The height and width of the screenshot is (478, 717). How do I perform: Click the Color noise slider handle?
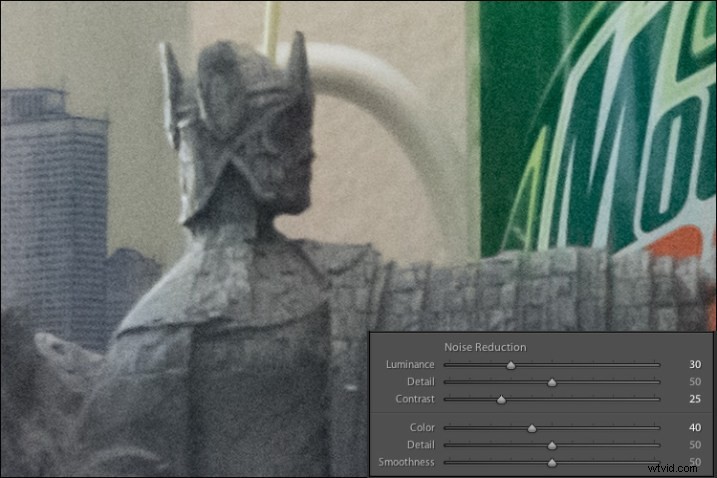(531, 428)
